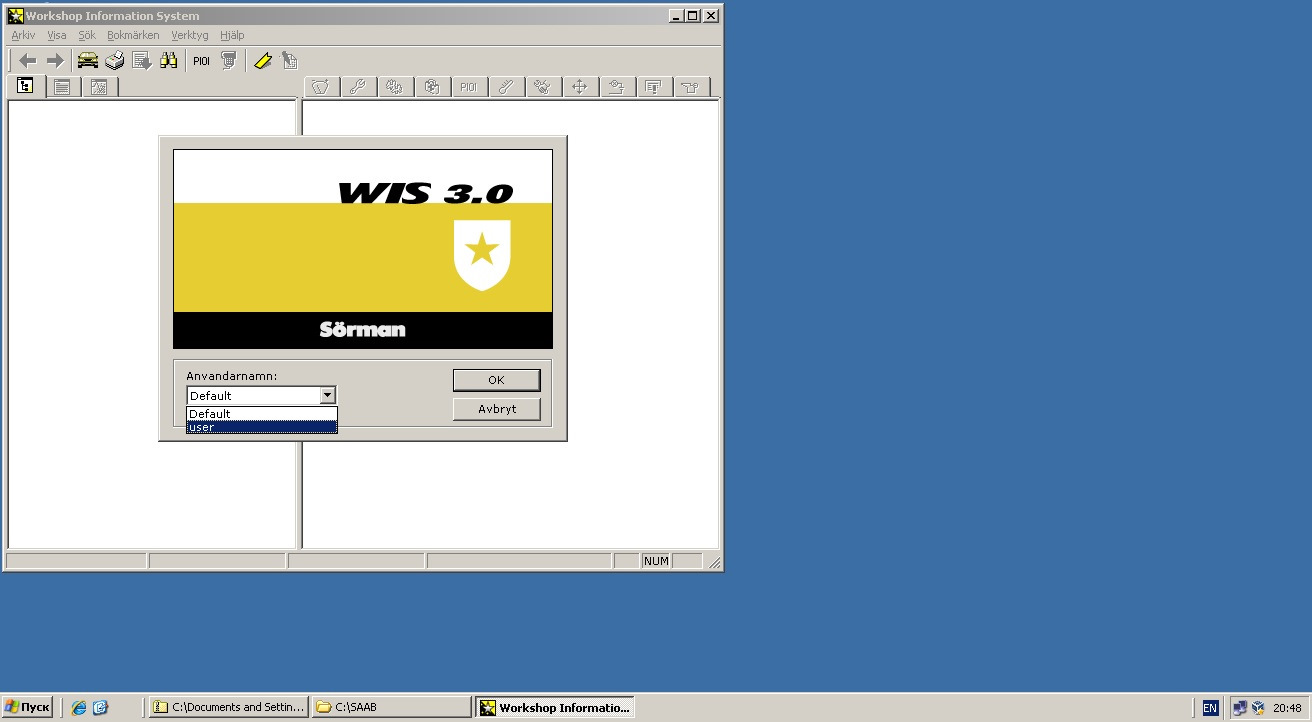
Task: Open the Sök menu
Action: pos(87,35)
